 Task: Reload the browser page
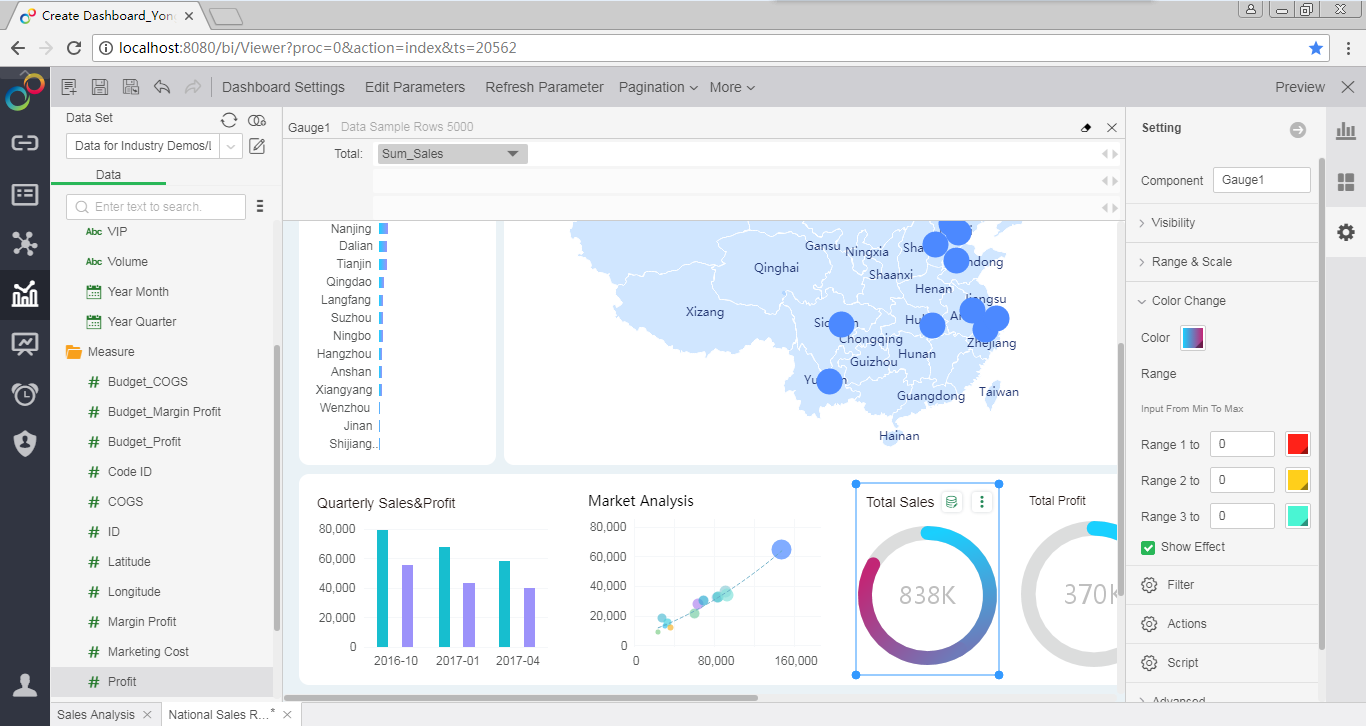coord(73,47)
